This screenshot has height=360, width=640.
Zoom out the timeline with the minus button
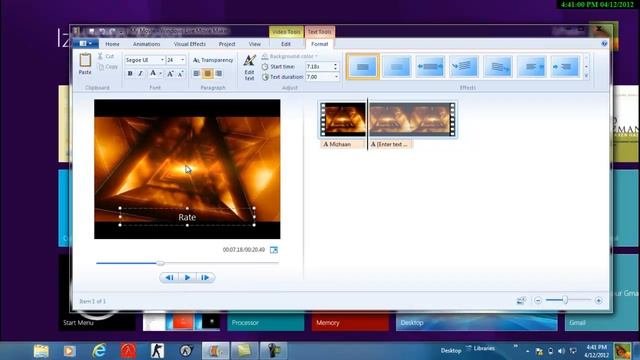click(538, 301)
